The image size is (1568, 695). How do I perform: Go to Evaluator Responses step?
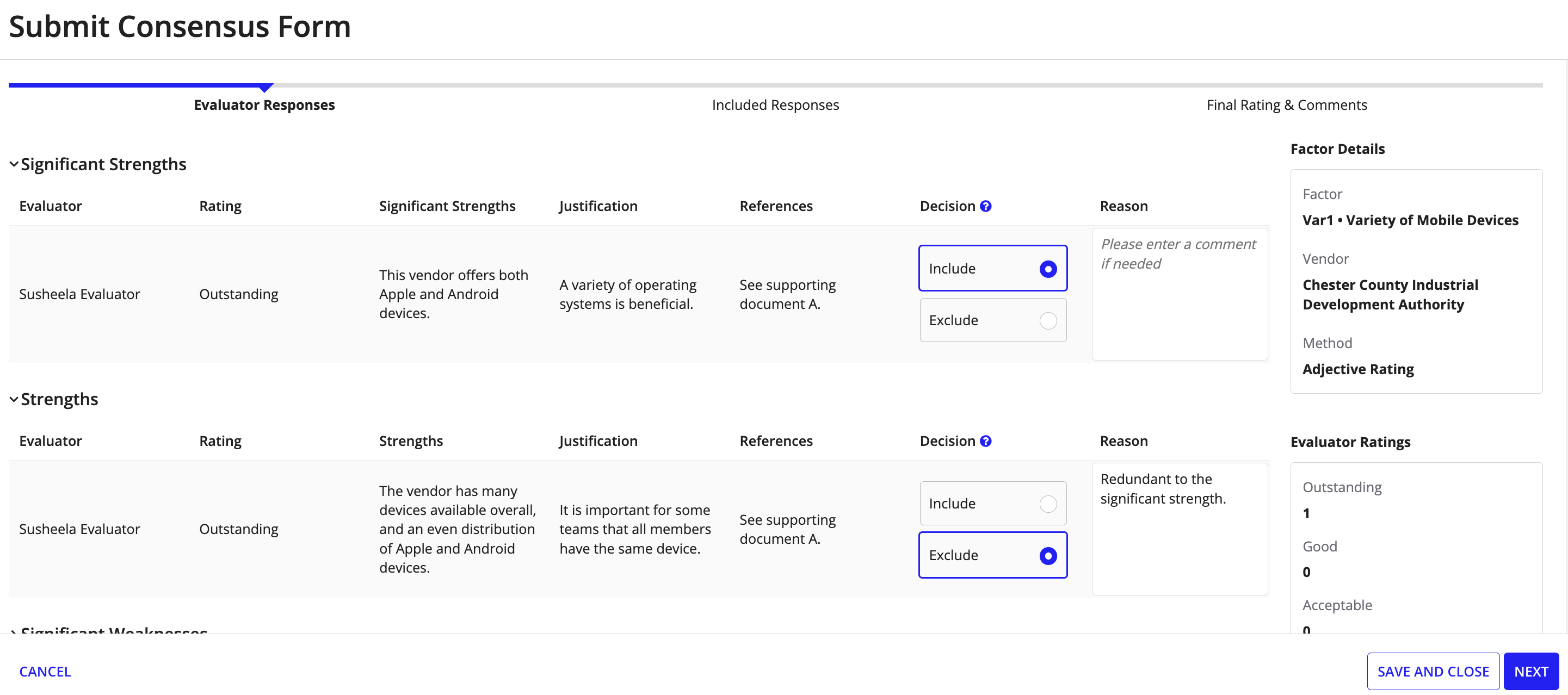[x=264, y=104]
